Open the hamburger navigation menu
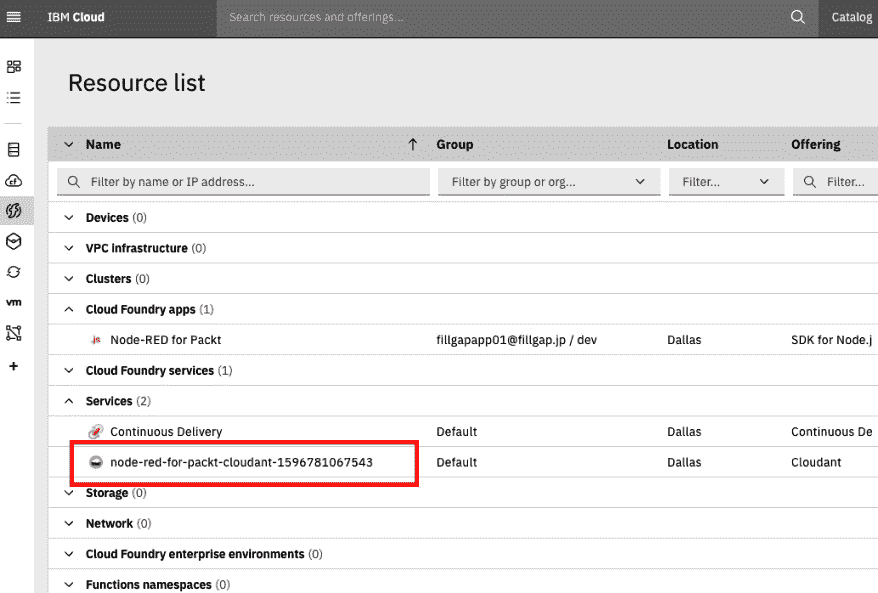Viewport: 878px width, 593px height. pos(13,17)
